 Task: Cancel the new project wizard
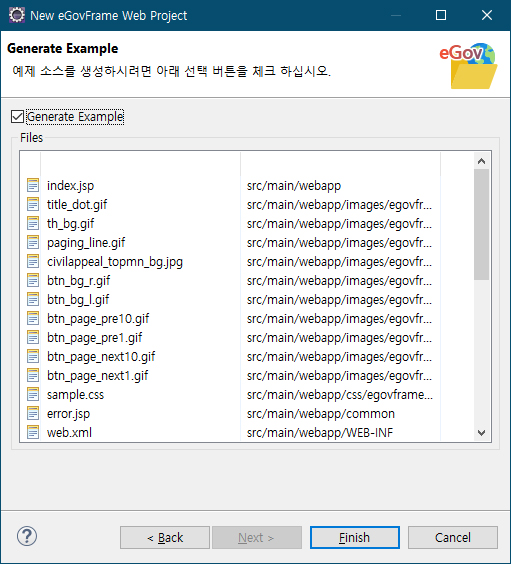coord(453,537)
